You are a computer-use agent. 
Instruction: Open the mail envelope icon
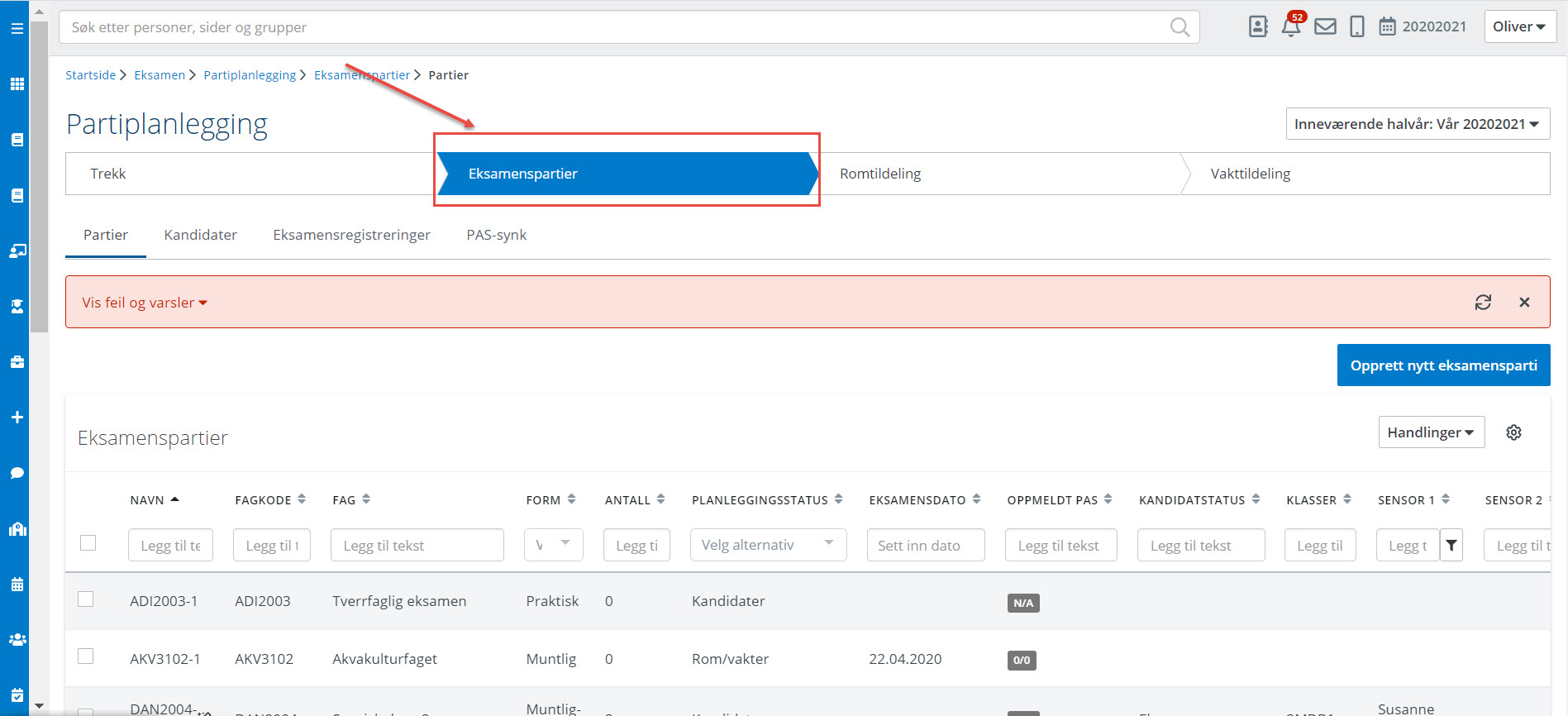(x=1325, y=26)
